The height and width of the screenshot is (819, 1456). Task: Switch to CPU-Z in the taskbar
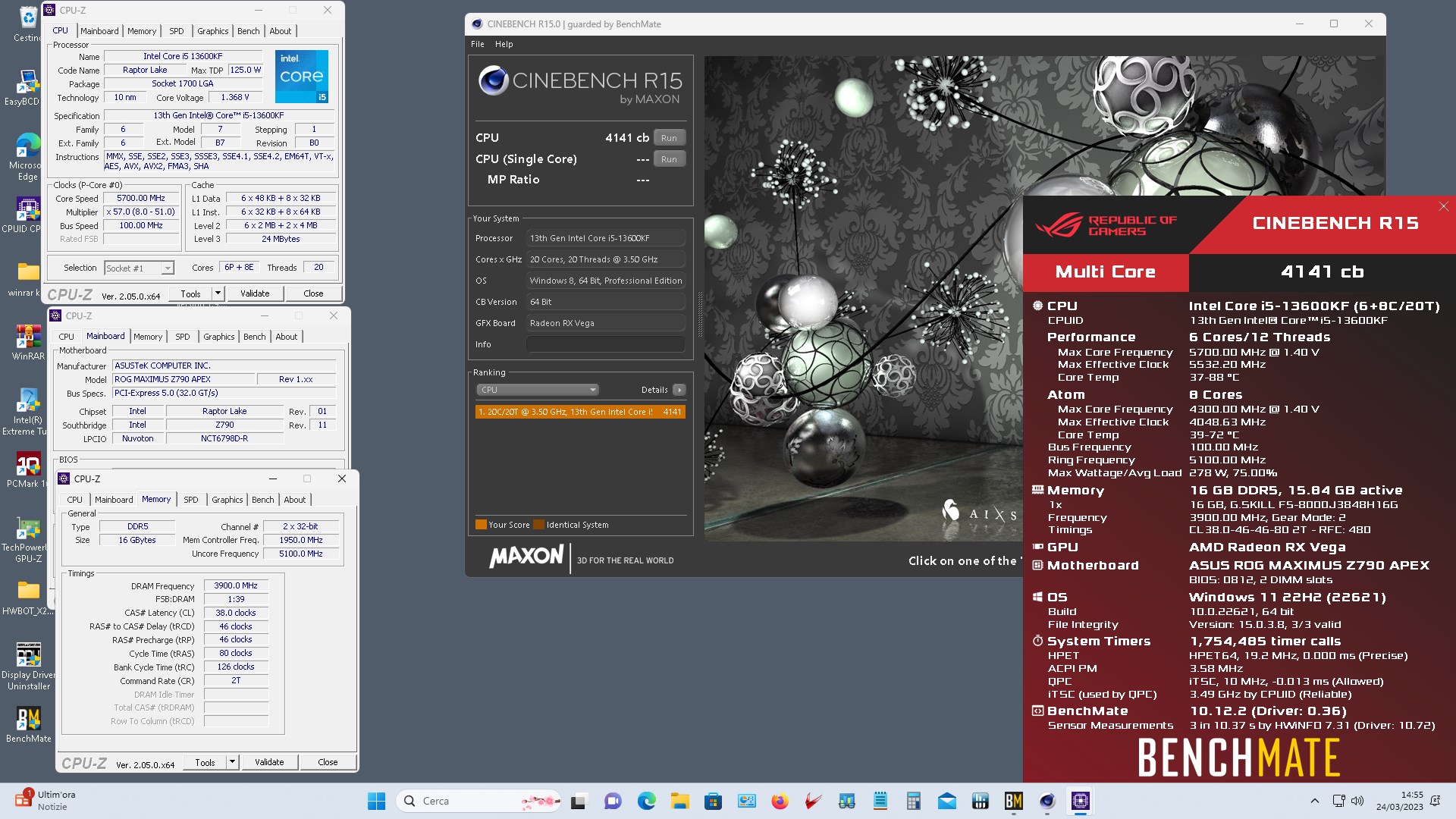pyautogui.click(x=1080, y=801)
